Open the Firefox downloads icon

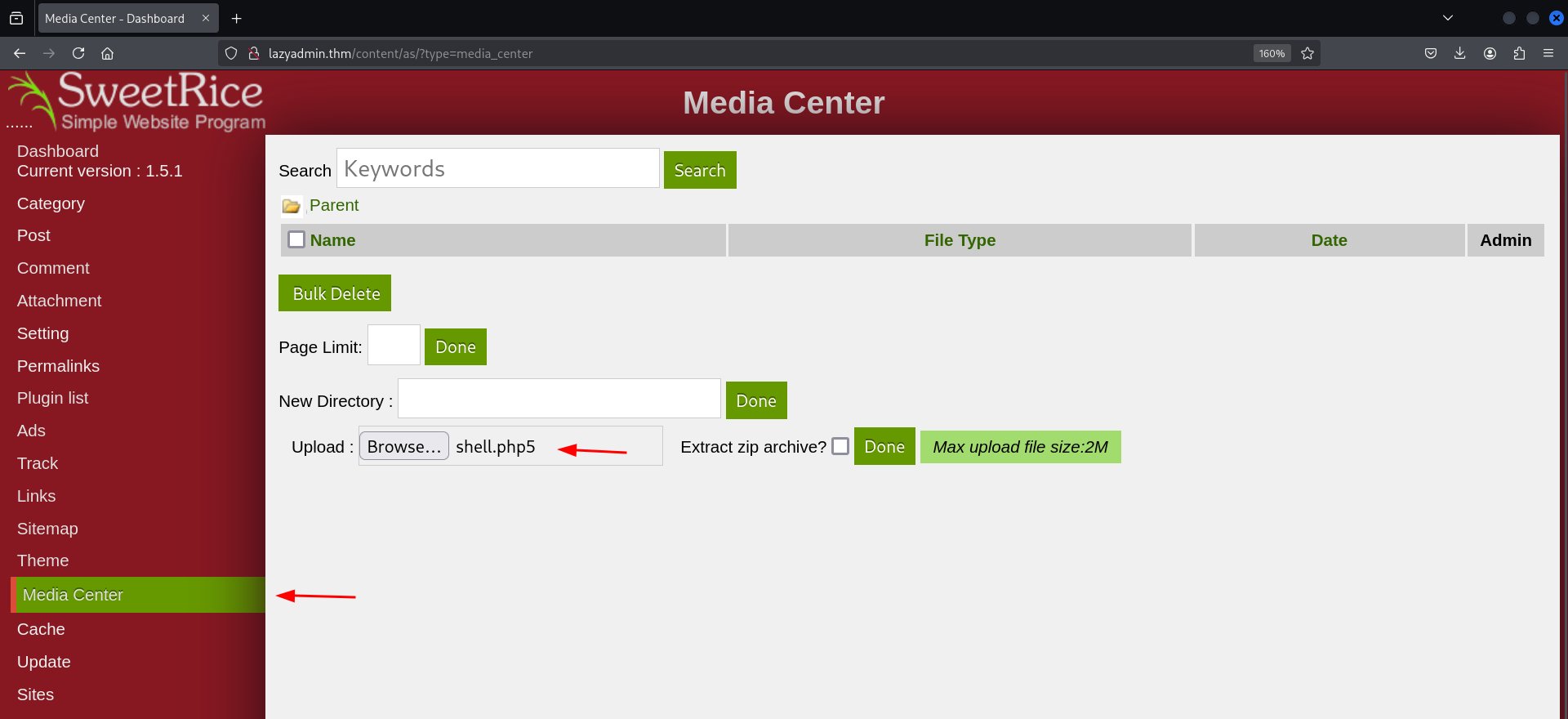click(1459, 53)
